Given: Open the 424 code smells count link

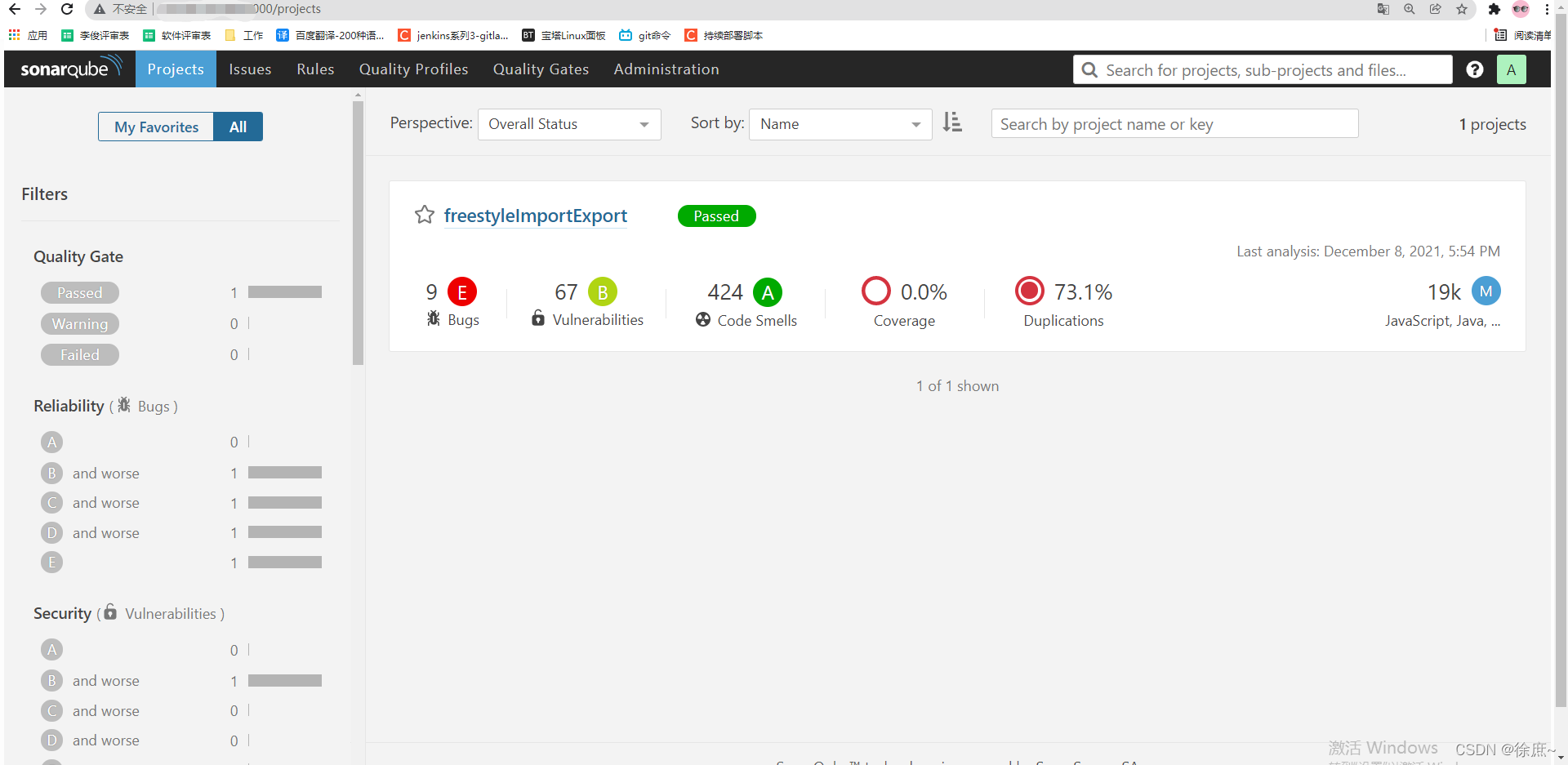Looking at the screenshot, I should pyautogui.click(x=725, y=291).
